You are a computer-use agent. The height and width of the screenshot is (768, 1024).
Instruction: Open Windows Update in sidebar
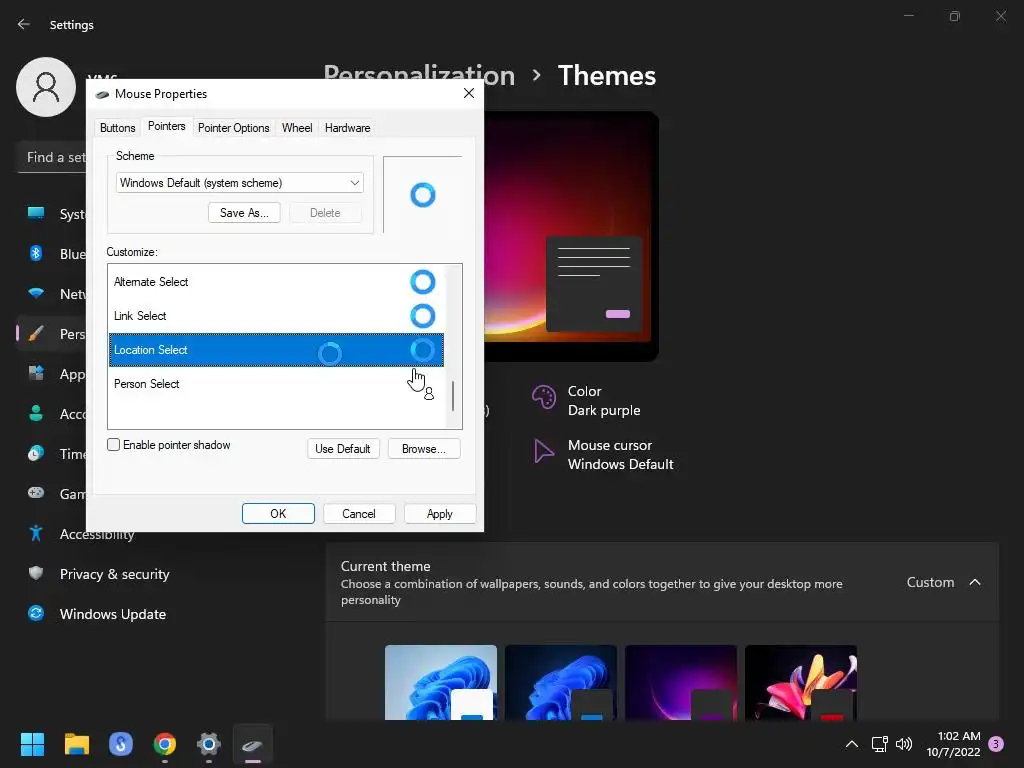(x=97, y=614)
